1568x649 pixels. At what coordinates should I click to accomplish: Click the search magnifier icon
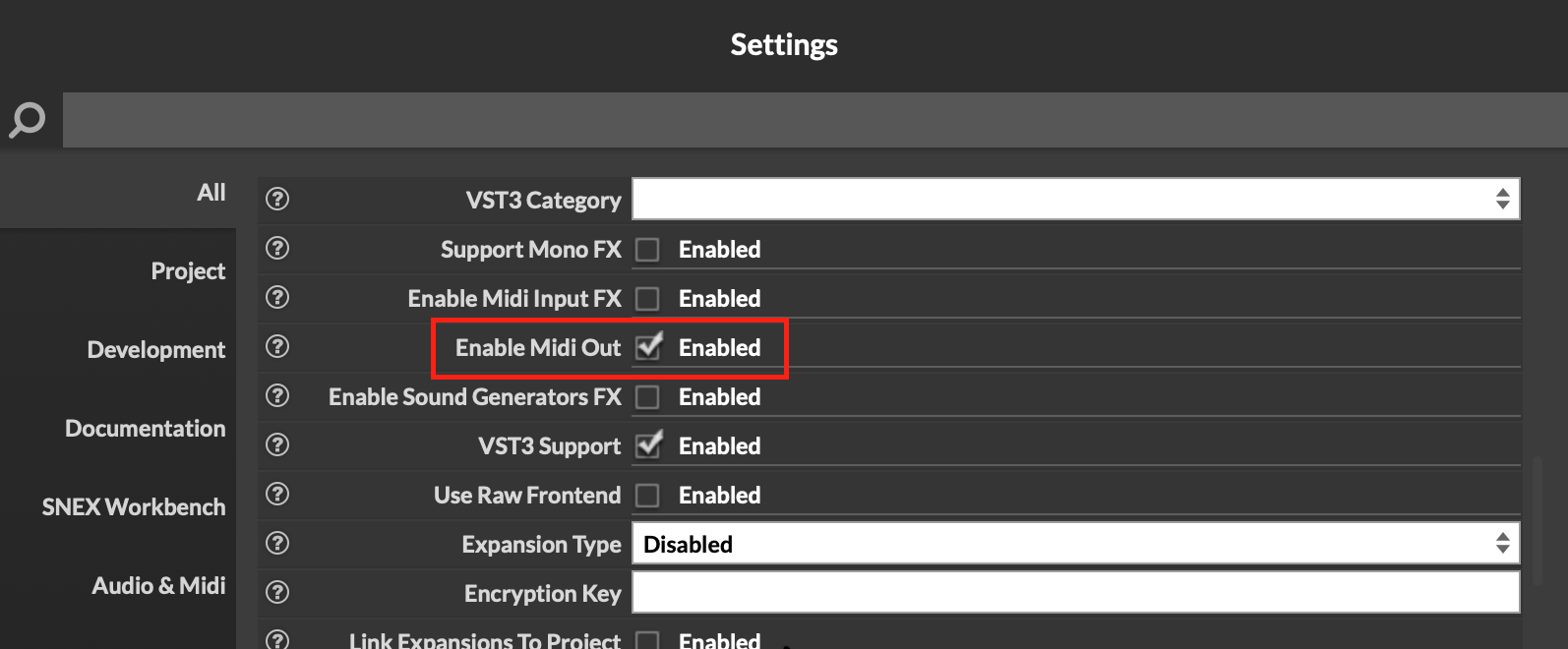tap(26, 119)
